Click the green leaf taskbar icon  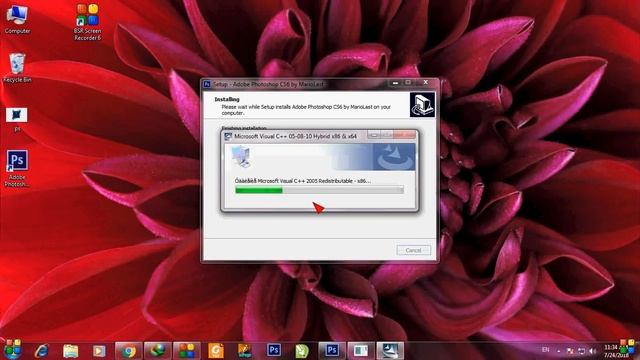[302, 351]
